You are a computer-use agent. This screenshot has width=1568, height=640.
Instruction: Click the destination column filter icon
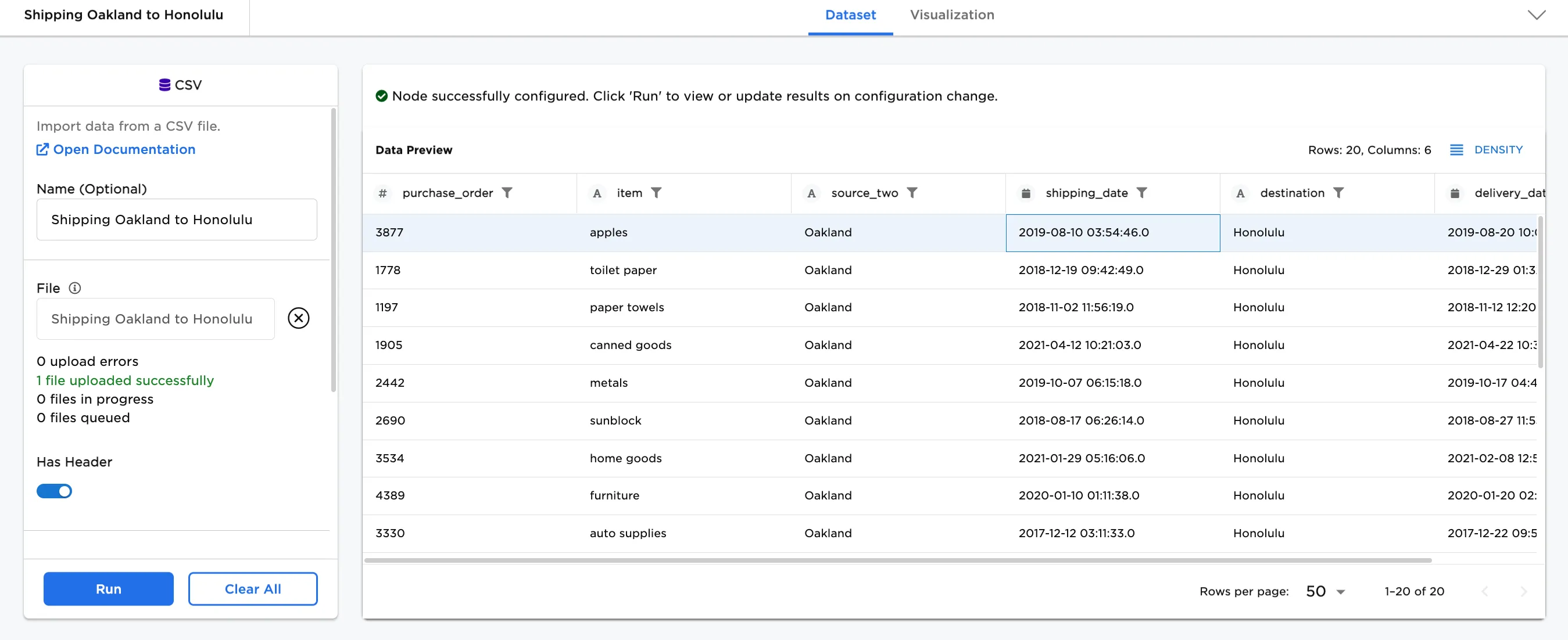(x=1338, y=193)
